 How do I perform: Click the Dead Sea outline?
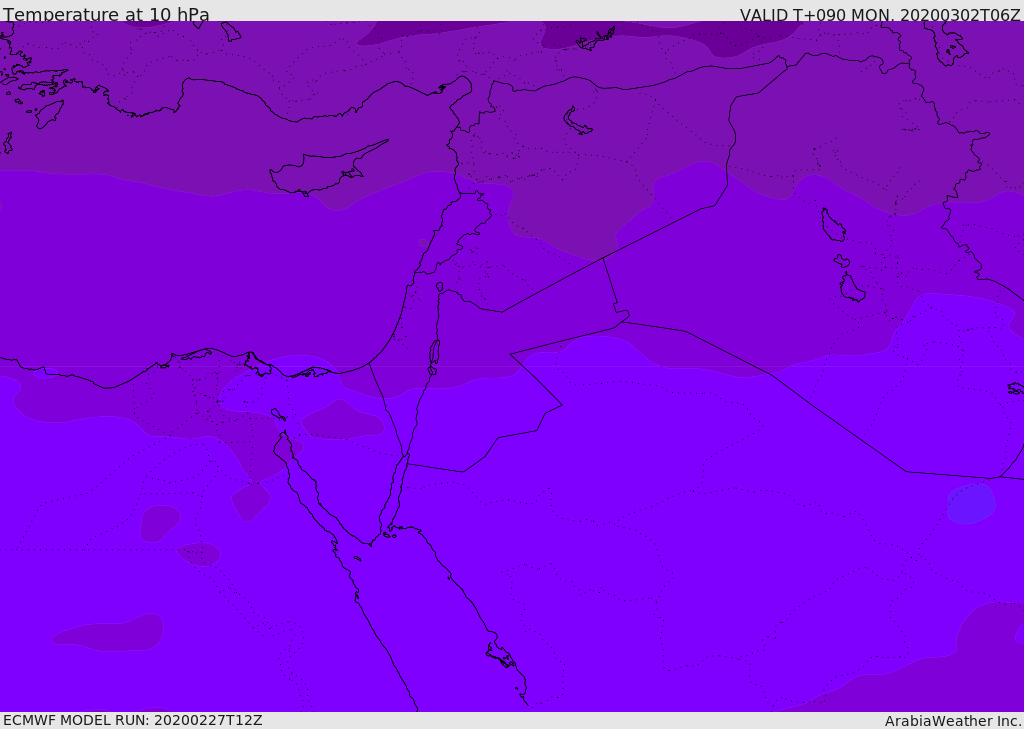pyautogui.click(x=434, y=353)
